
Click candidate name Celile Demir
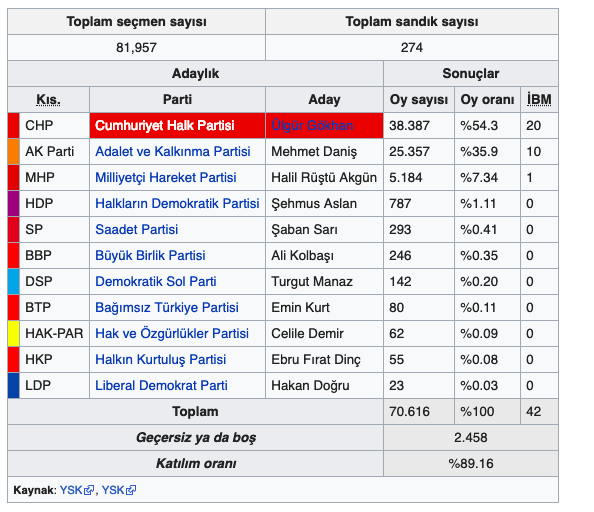(307, 333)
